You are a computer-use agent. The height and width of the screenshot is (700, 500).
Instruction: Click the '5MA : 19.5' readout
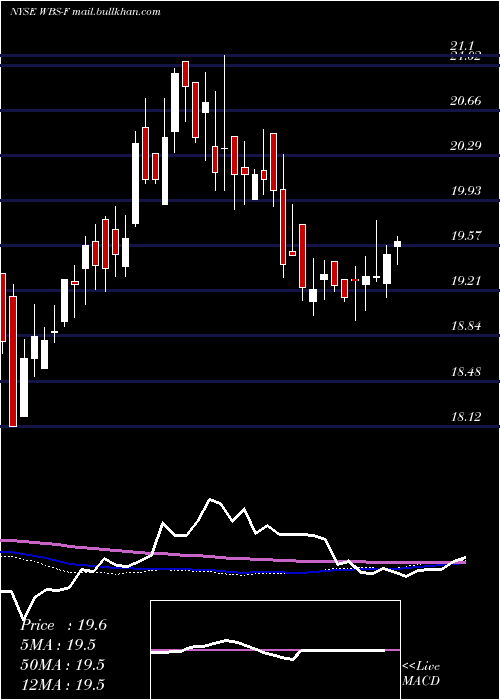tap(58, 645)
